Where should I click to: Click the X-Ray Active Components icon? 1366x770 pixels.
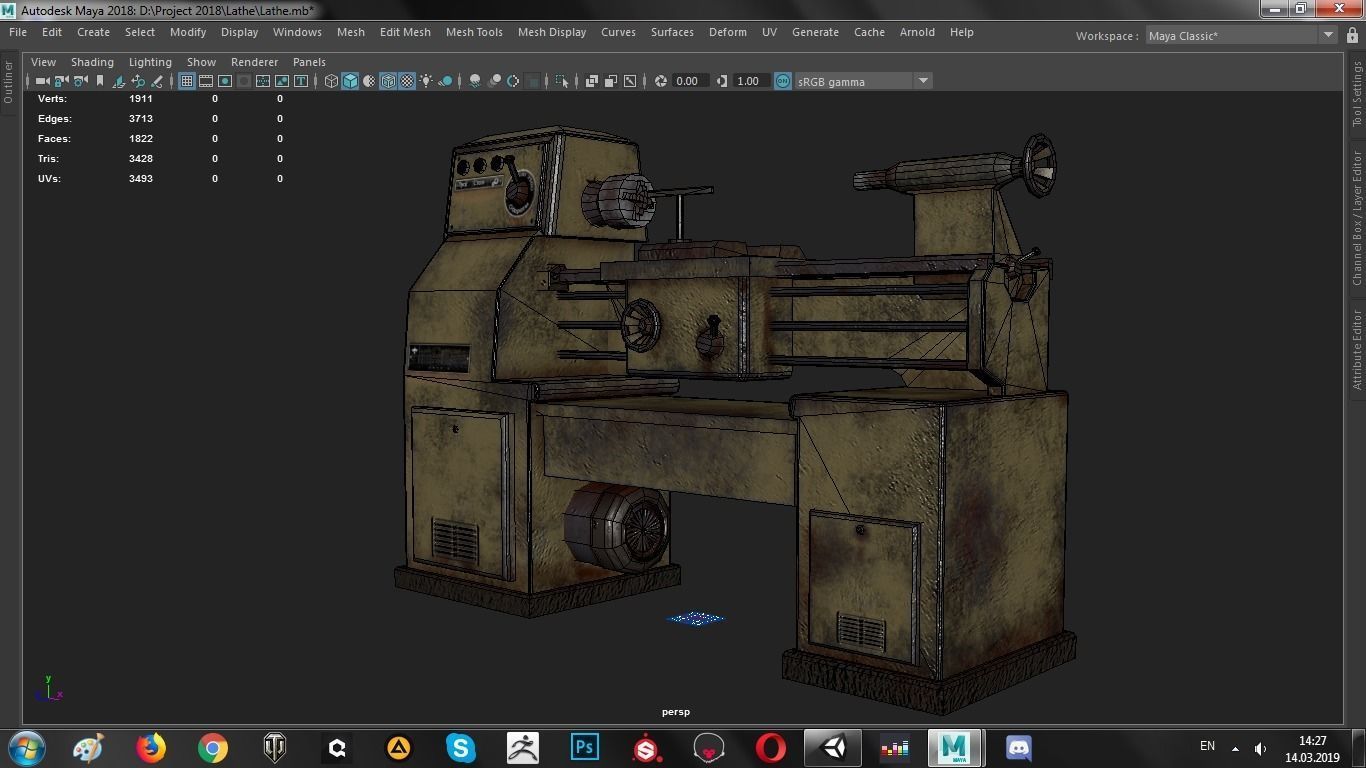coord(611,81)
